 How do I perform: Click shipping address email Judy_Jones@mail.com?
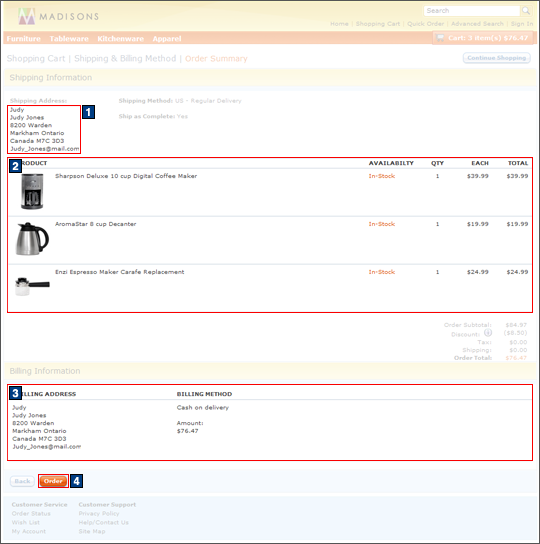coord(44,148)
